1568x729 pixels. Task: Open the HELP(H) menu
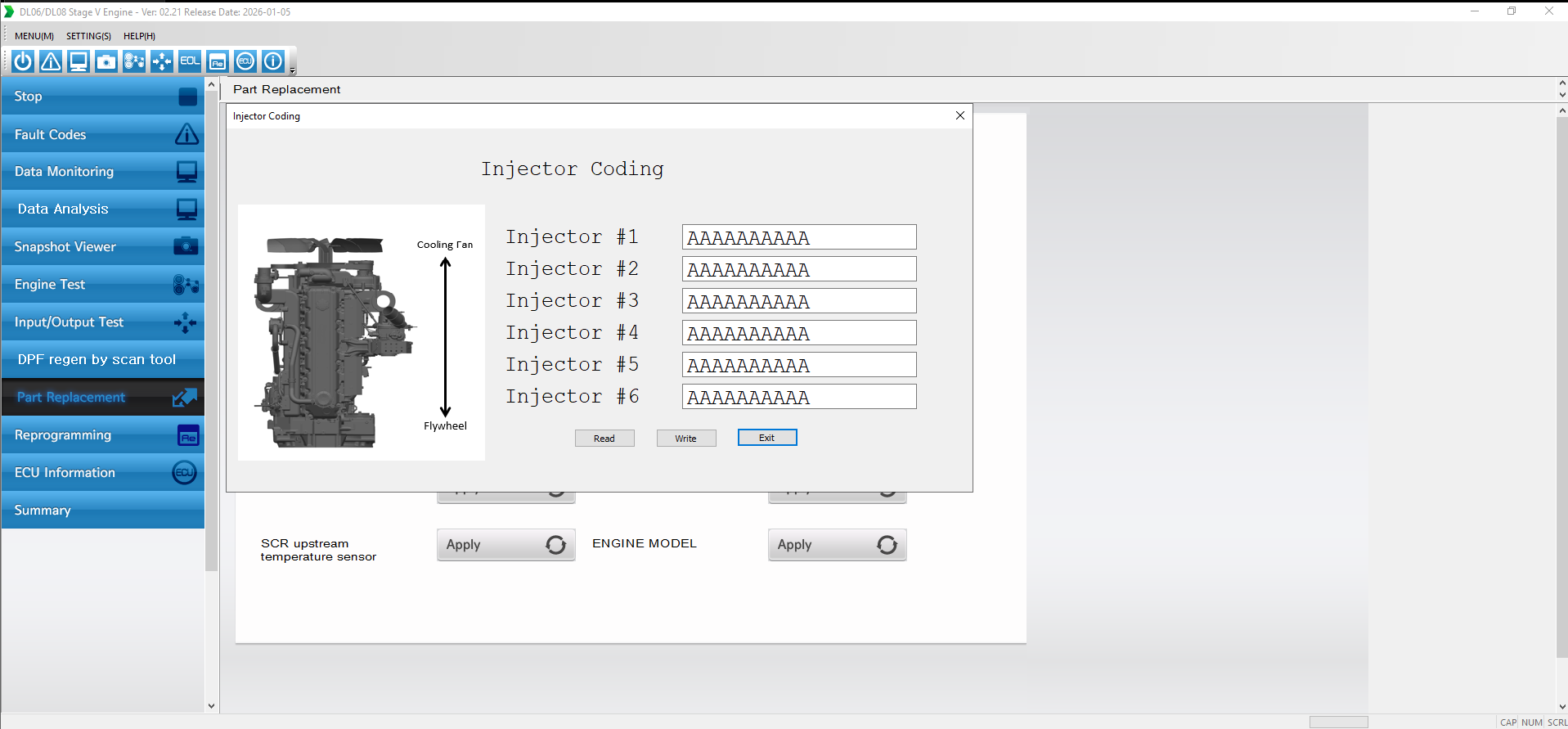tap(139, 36)
